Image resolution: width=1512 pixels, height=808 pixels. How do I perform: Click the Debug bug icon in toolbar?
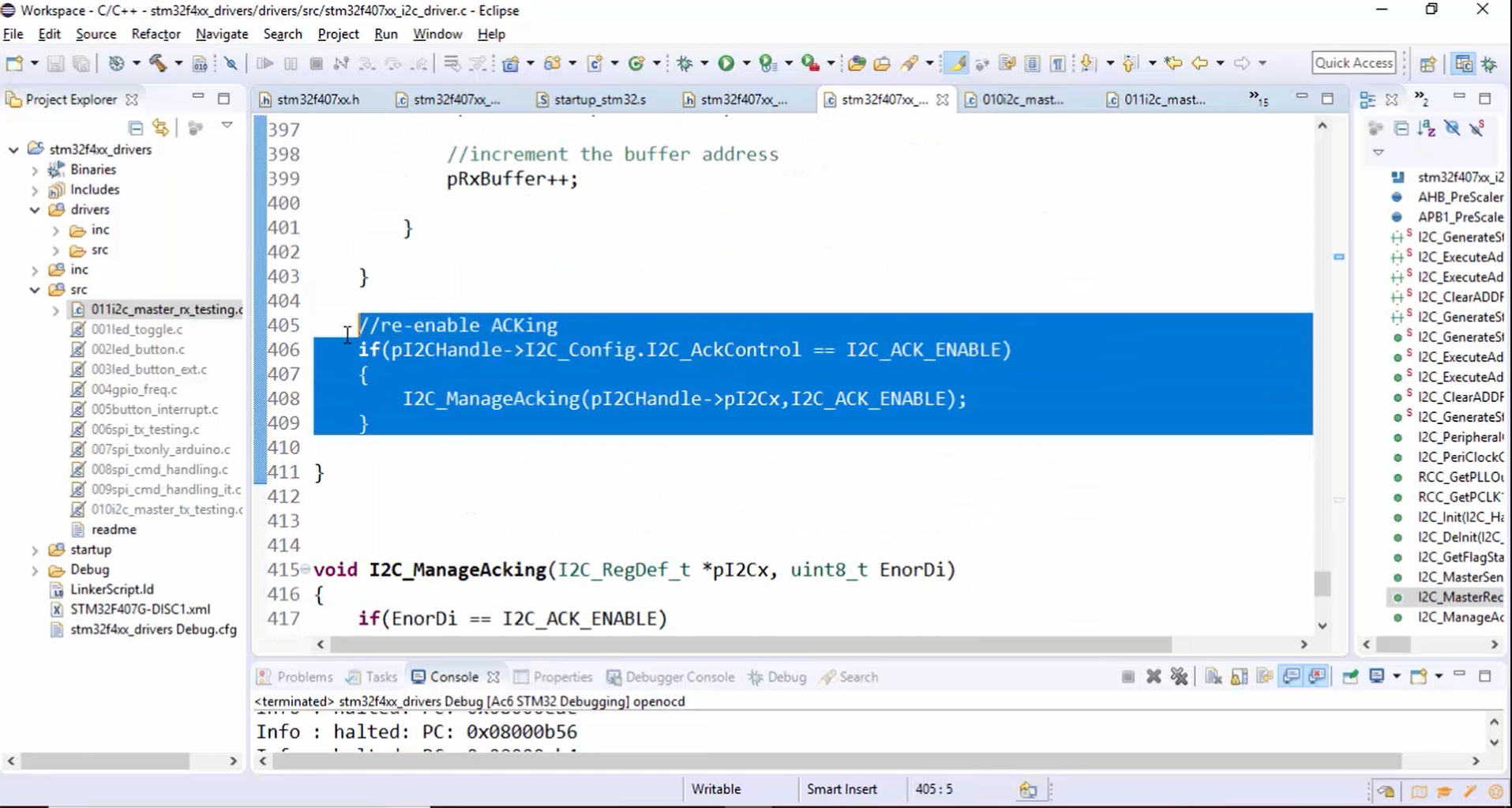pyautogui.click(x=685, y=63)
